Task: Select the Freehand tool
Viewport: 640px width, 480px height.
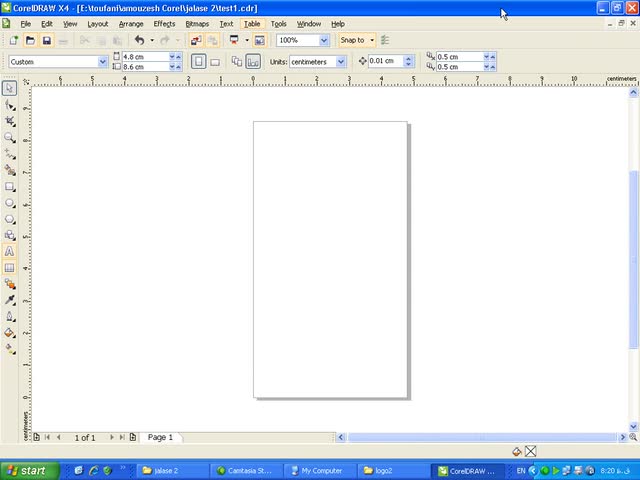Action: pyautogui.click(x=9, y=154)
